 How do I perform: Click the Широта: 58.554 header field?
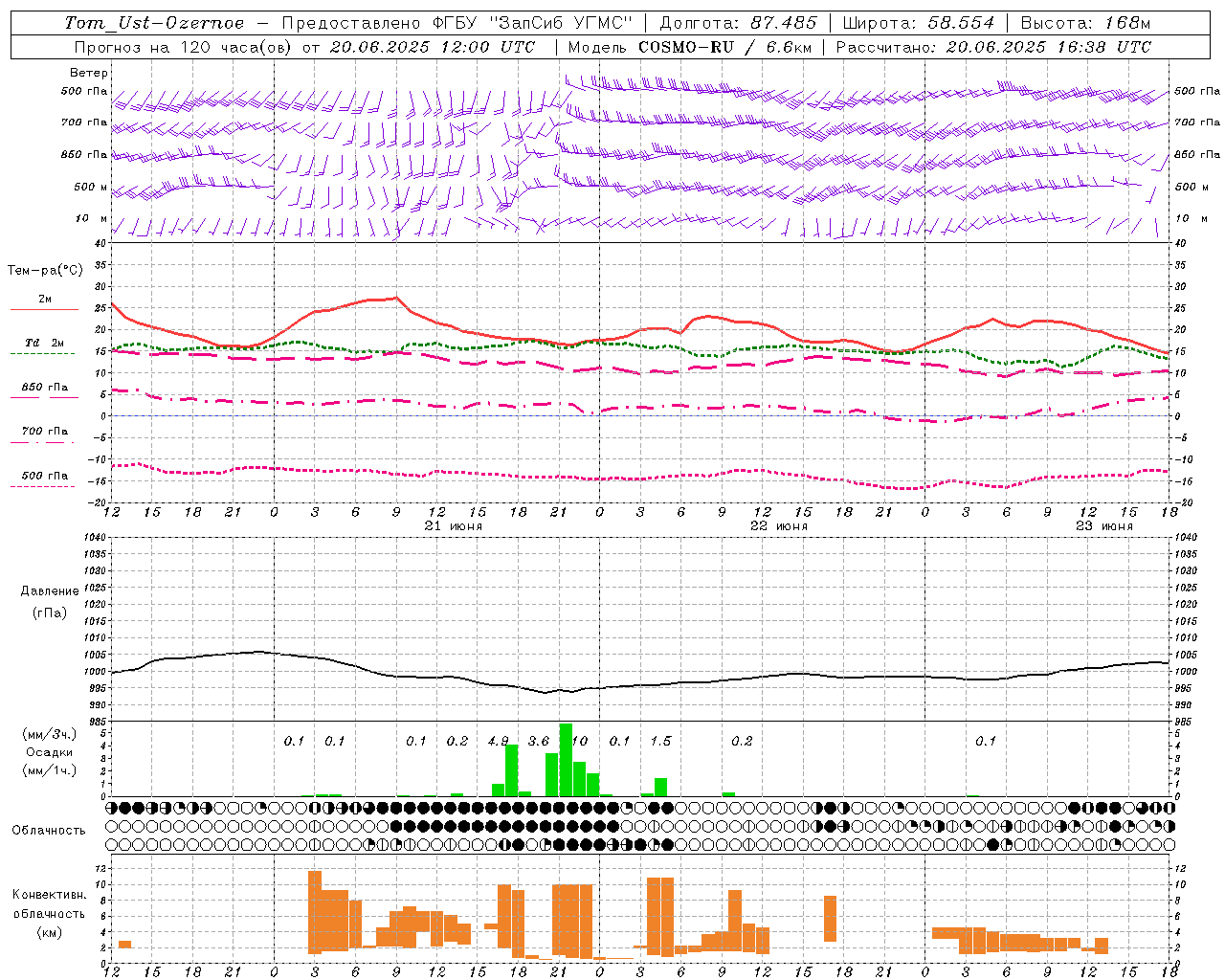(x=919, y=23)
